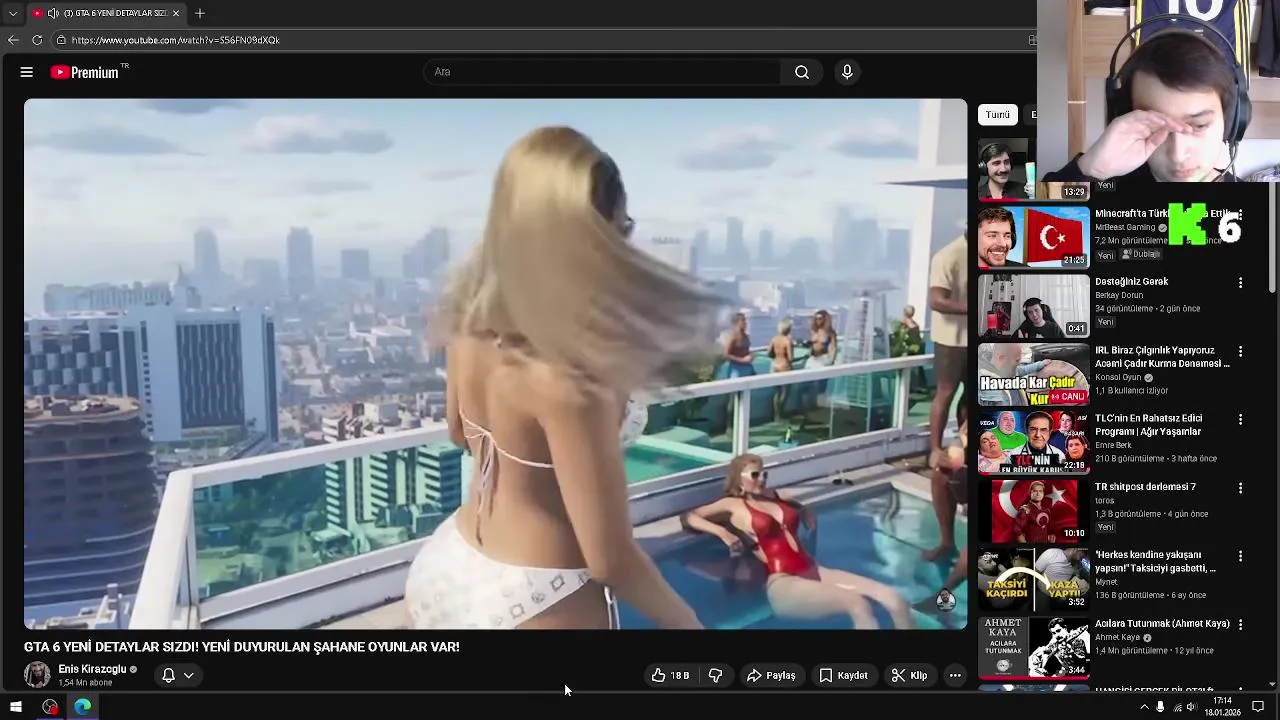Share the video with Paylaş
1280x720 pixels.
(771, 676)
